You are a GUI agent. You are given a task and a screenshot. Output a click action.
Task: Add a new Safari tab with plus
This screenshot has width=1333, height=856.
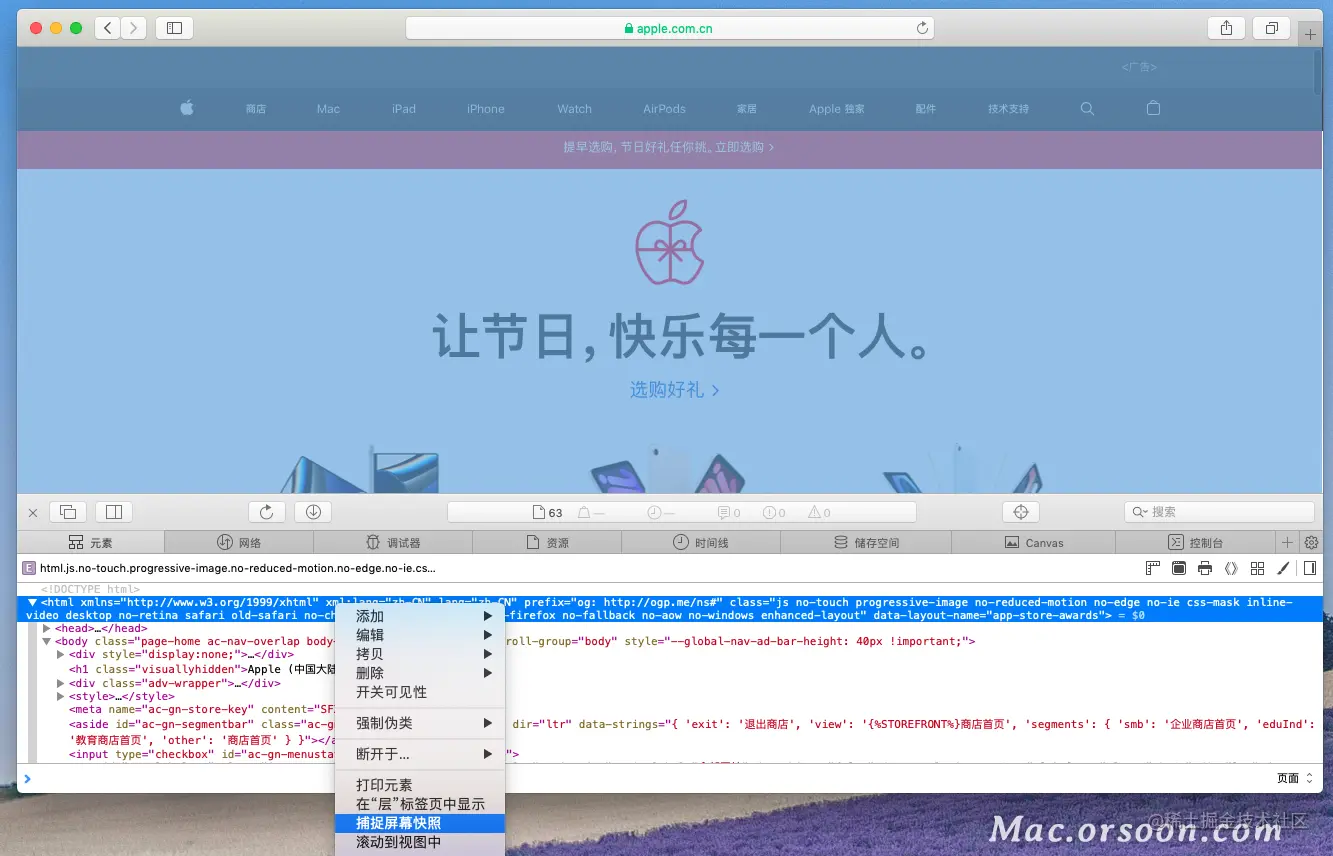pos(1310,34)
